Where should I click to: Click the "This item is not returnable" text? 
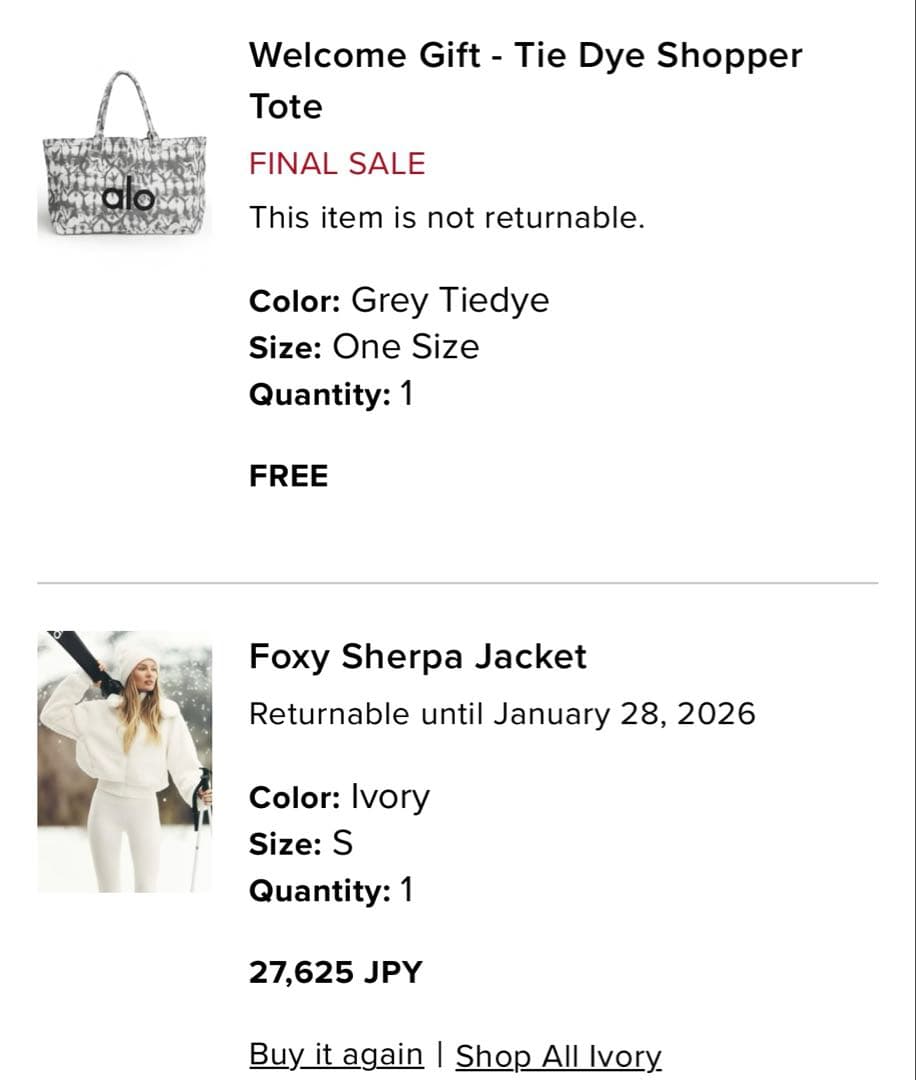click(x=447, y=217)
